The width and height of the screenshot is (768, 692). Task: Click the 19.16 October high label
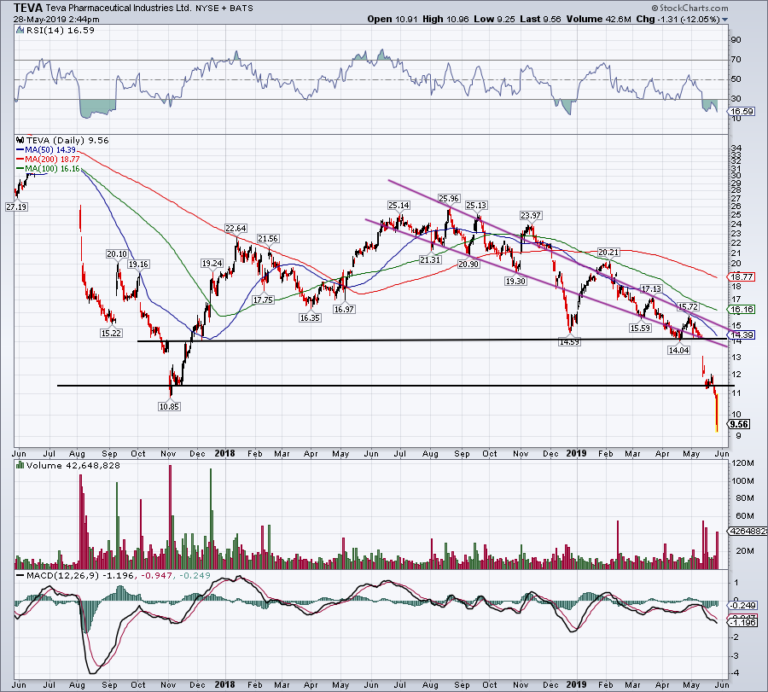(x=138, y=264)
